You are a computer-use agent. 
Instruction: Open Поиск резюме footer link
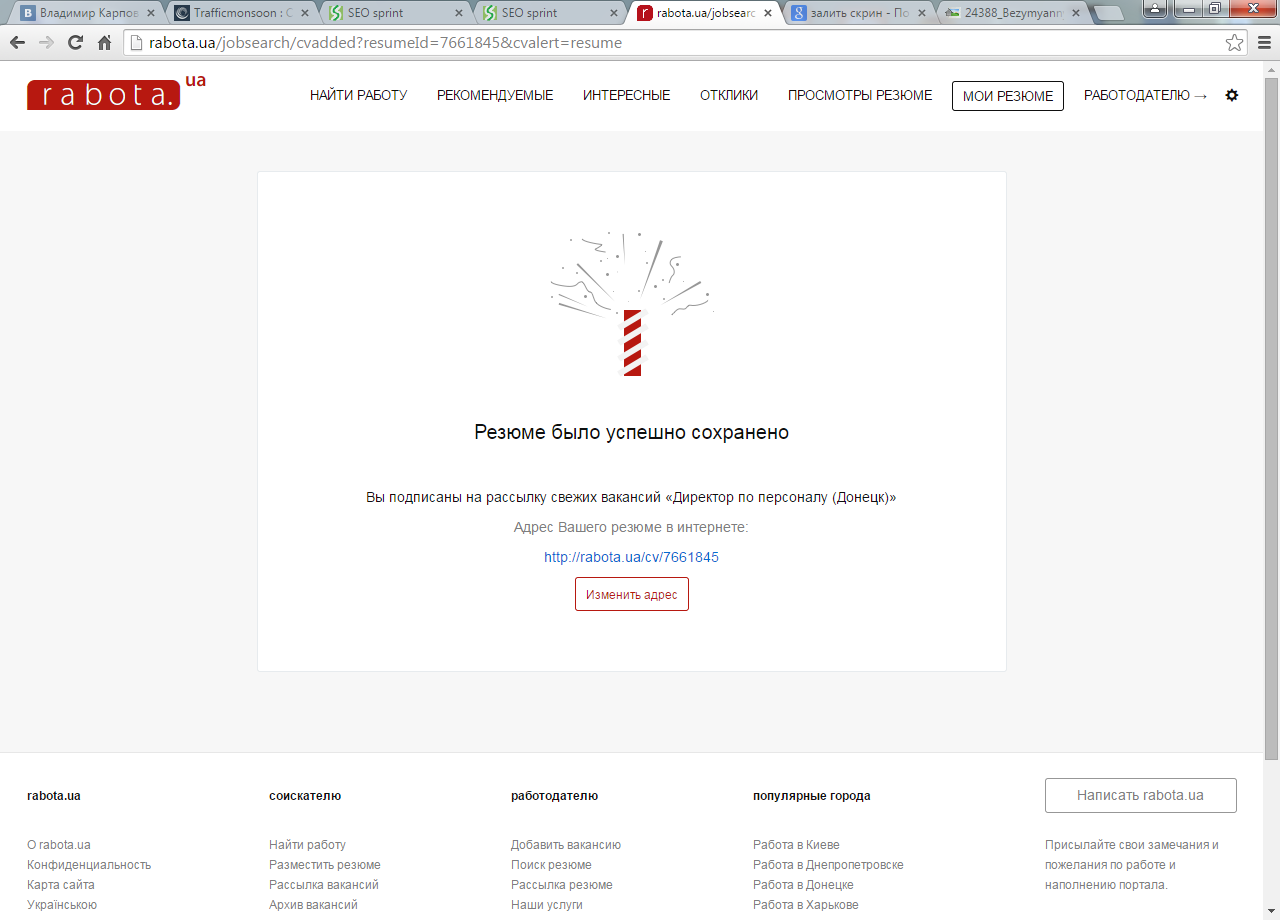[551, 865]
